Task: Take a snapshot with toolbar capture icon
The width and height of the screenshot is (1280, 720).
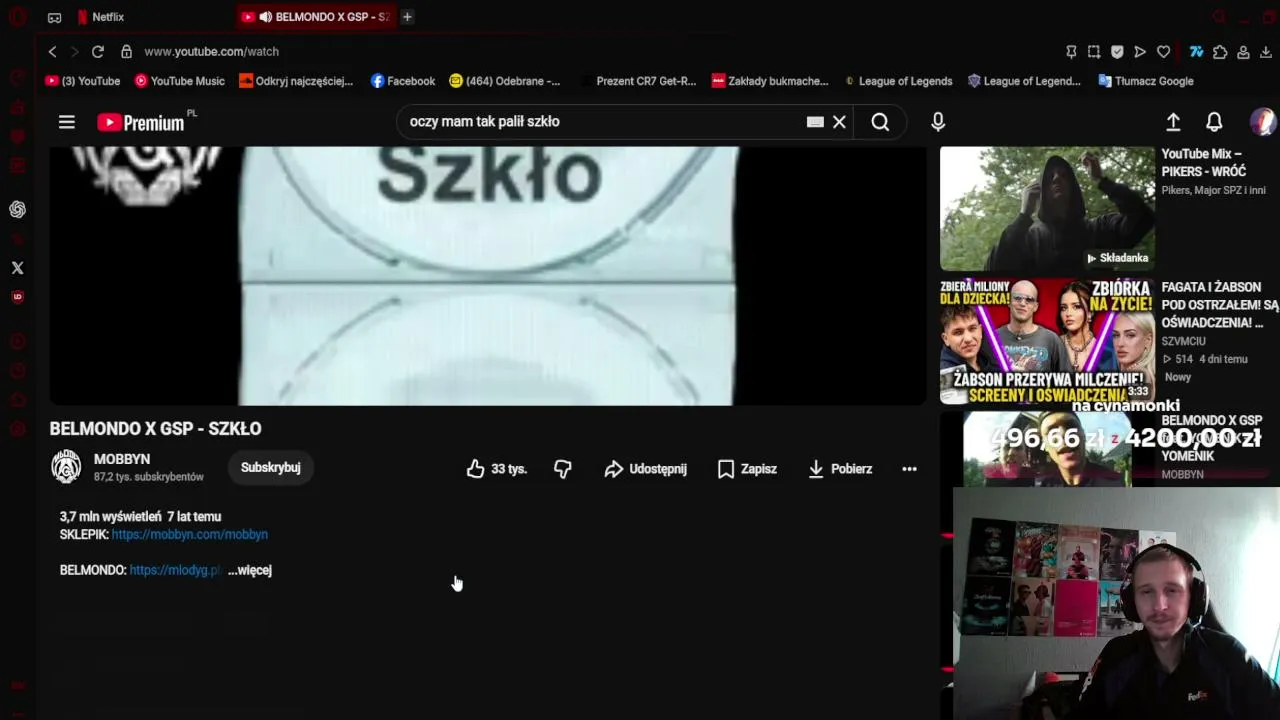Action: coord(1094,52)
